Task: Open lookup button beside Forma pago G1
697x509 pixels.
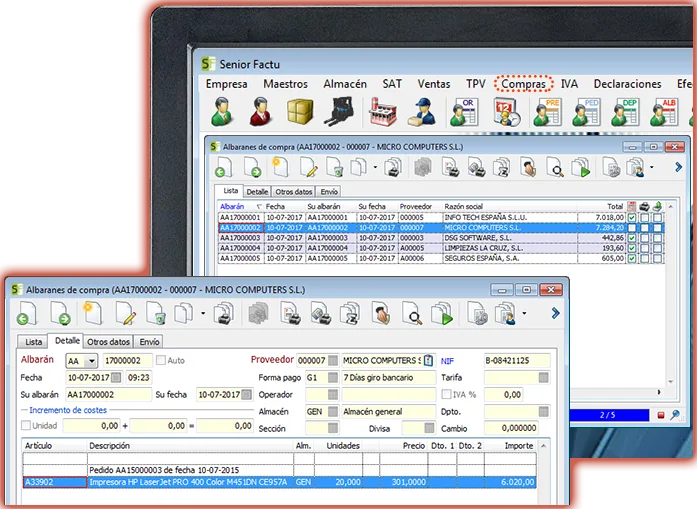Action: 332,377
